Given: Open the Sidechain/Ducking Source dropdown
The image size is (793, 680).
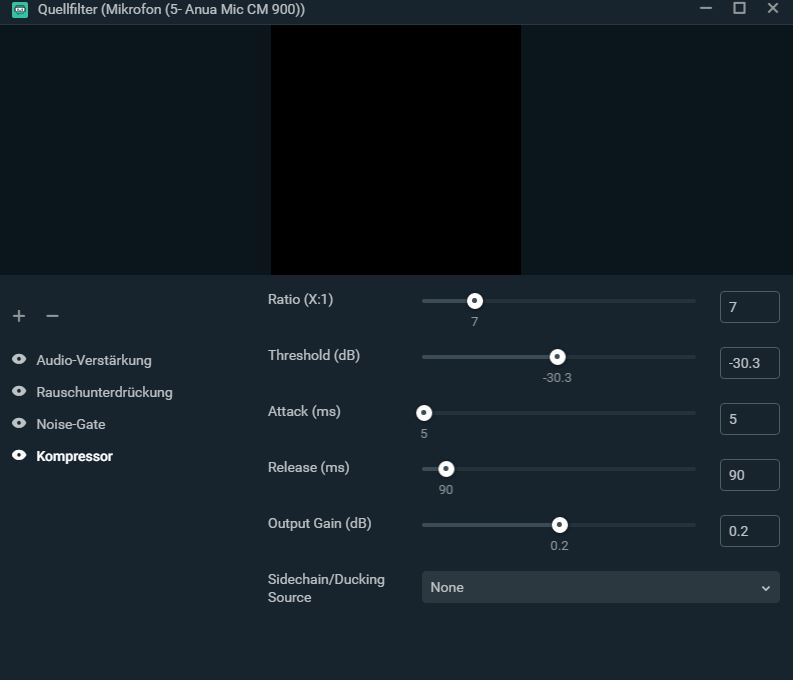Looking at the screenshot, I should (x=600, y=587).
